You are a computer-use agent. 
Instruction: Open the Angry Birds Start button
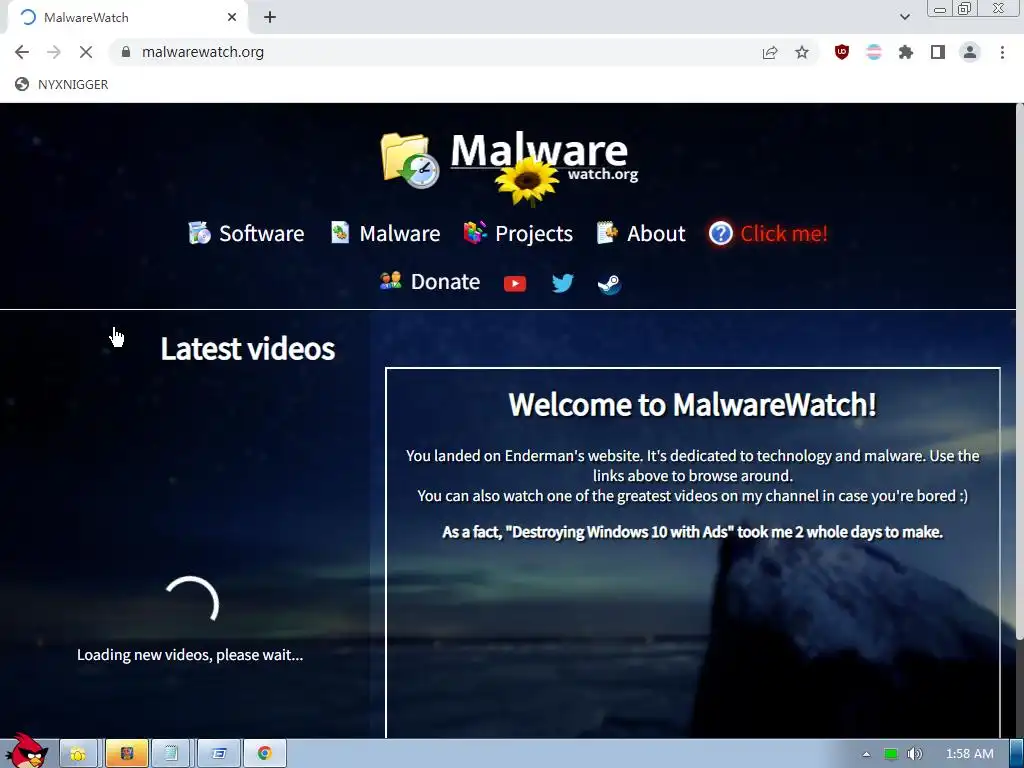coord(25,751)
